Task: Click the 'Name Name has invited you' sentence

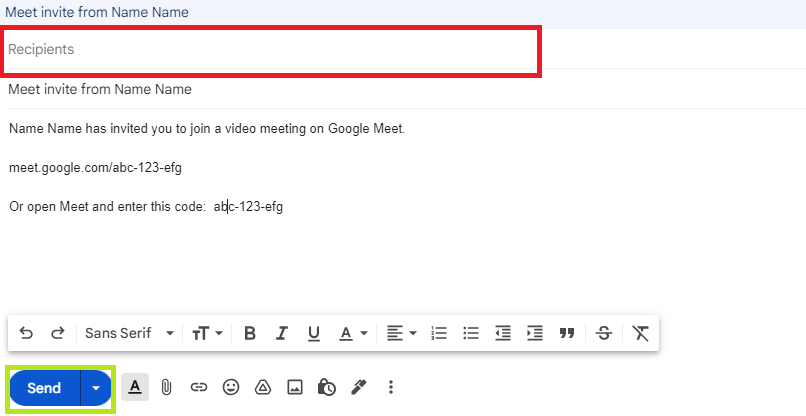Action: [207, 129]
